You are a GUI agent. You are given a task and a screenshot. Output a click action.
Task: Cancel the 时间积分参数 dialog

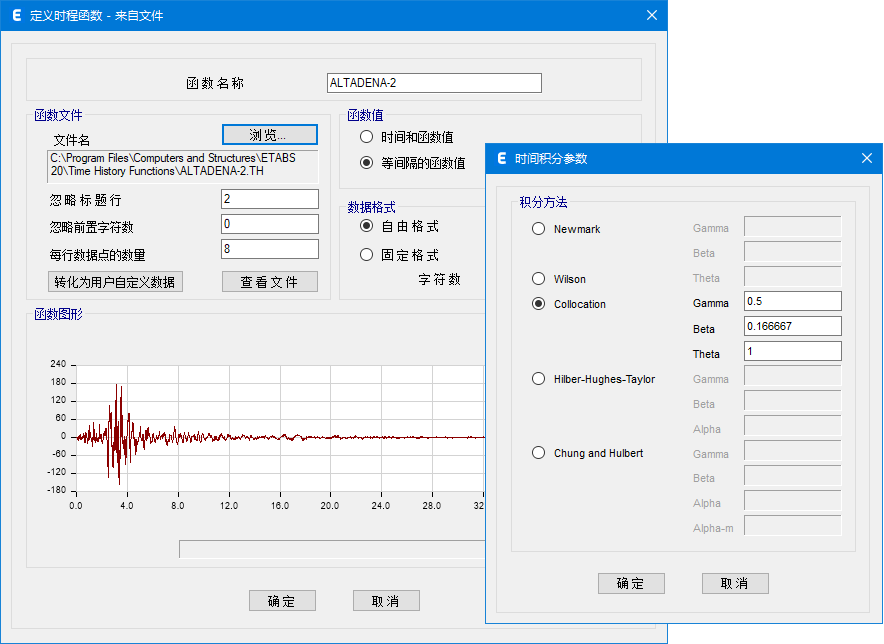click(x=735, y=584)
